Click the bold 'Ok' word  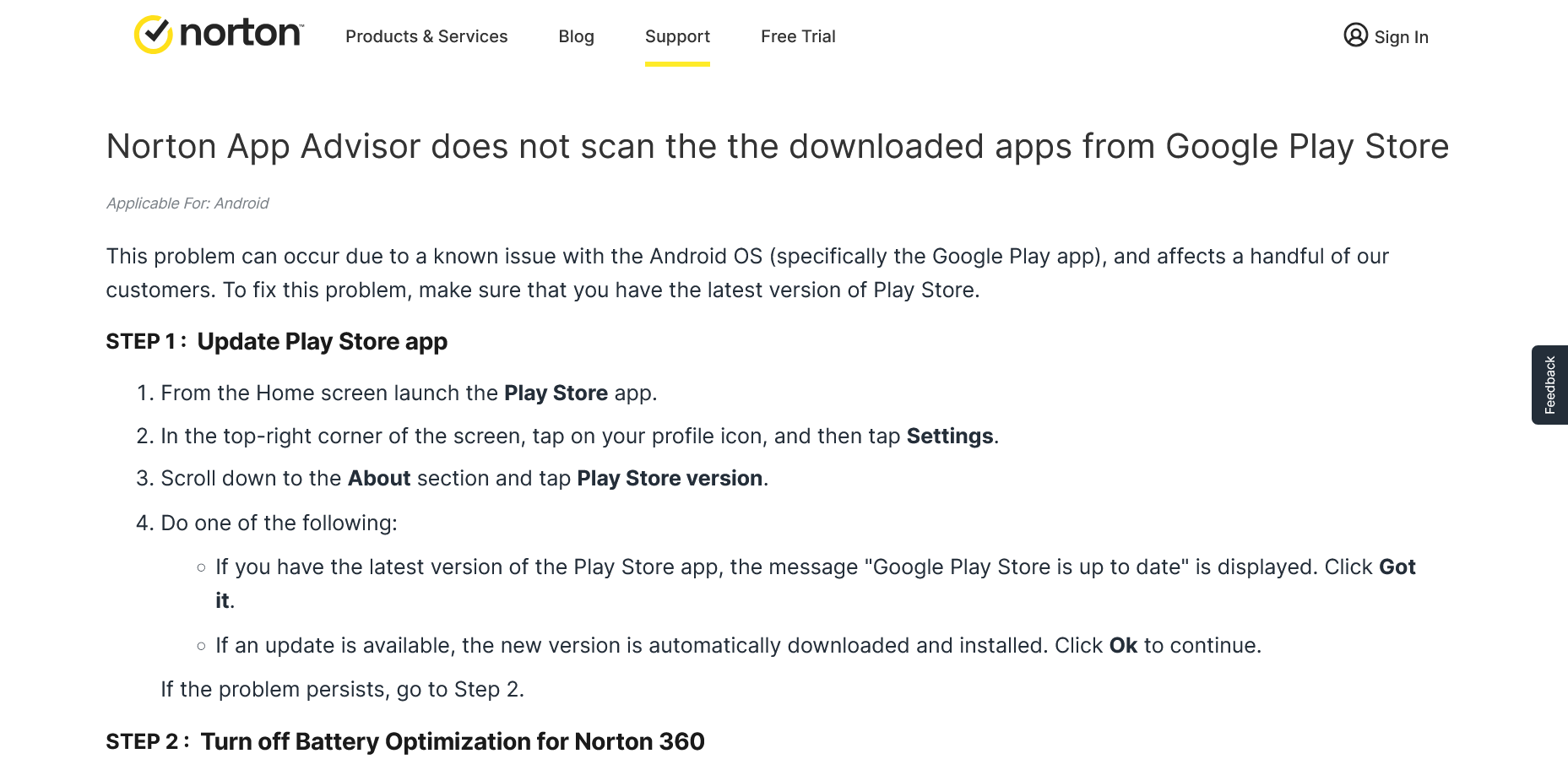click(x=1123, y=645)
